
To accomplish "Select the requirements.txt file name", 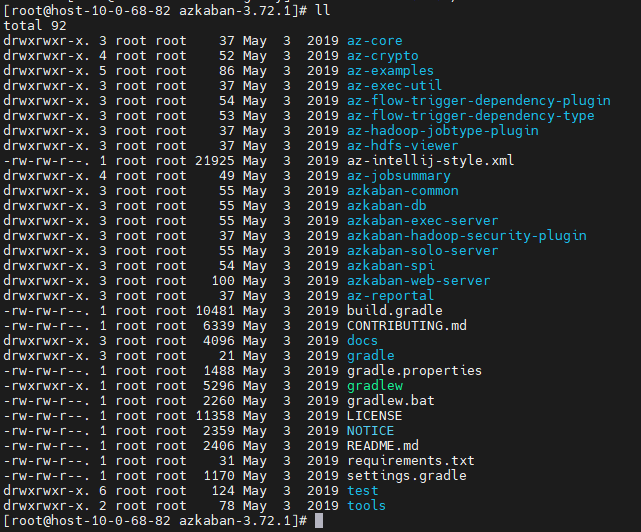I will 411,461.
